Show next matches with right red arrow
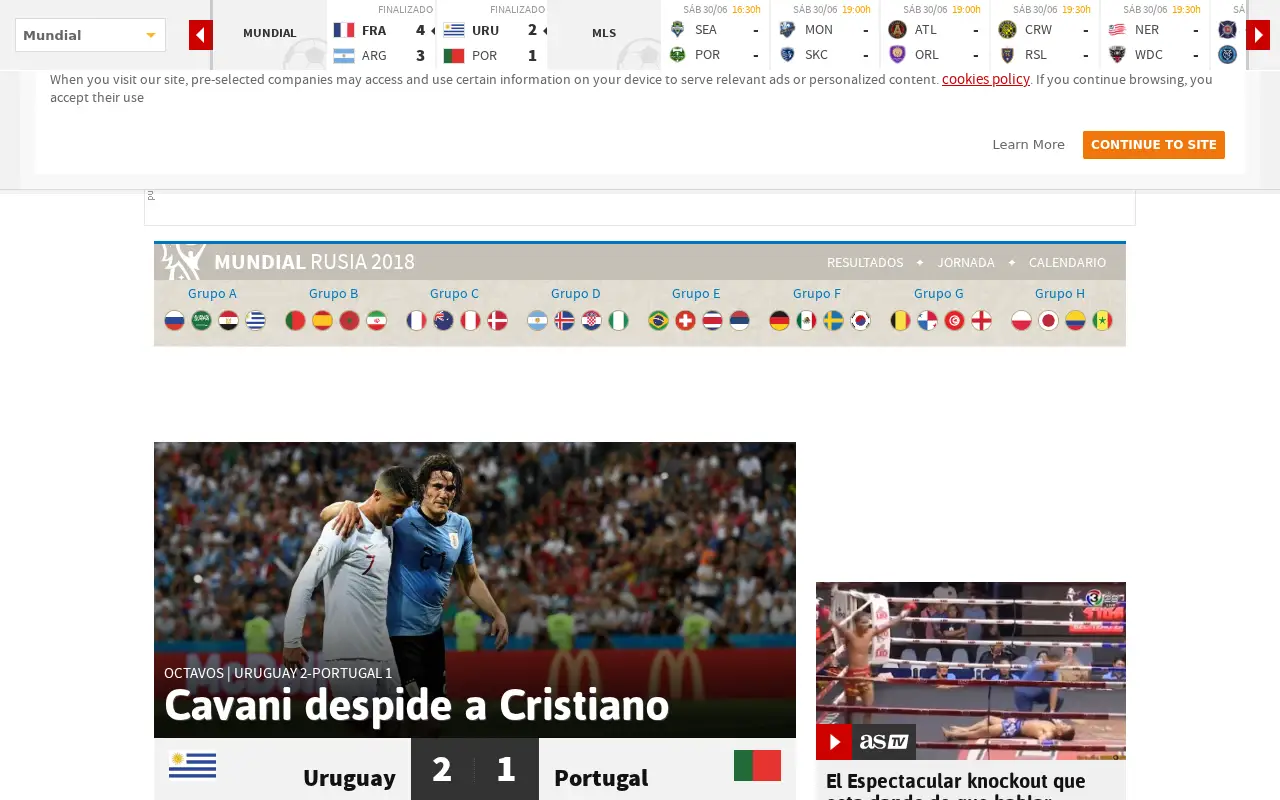Image resolution: width=1280 pixels, height=800 pixels. click(1258, 35)
